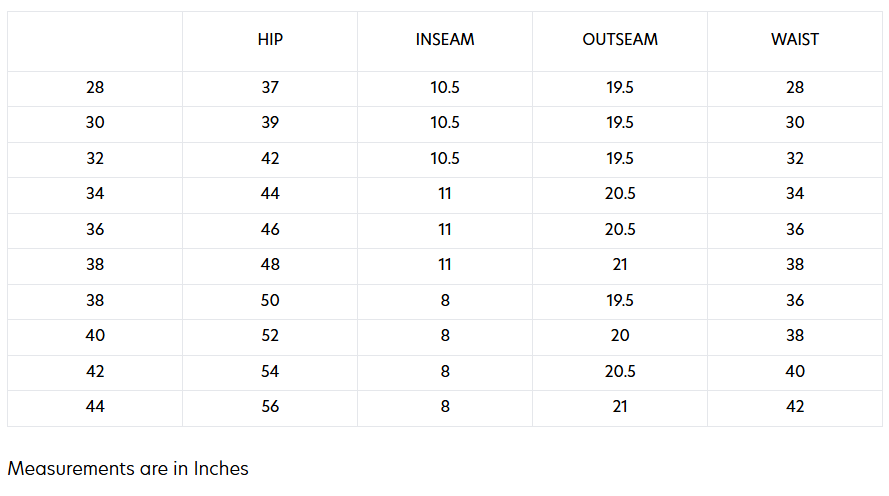Click hip value 37
Image resolution: width=889 pixels, height=496 pixels.
[x=270, y=88]
